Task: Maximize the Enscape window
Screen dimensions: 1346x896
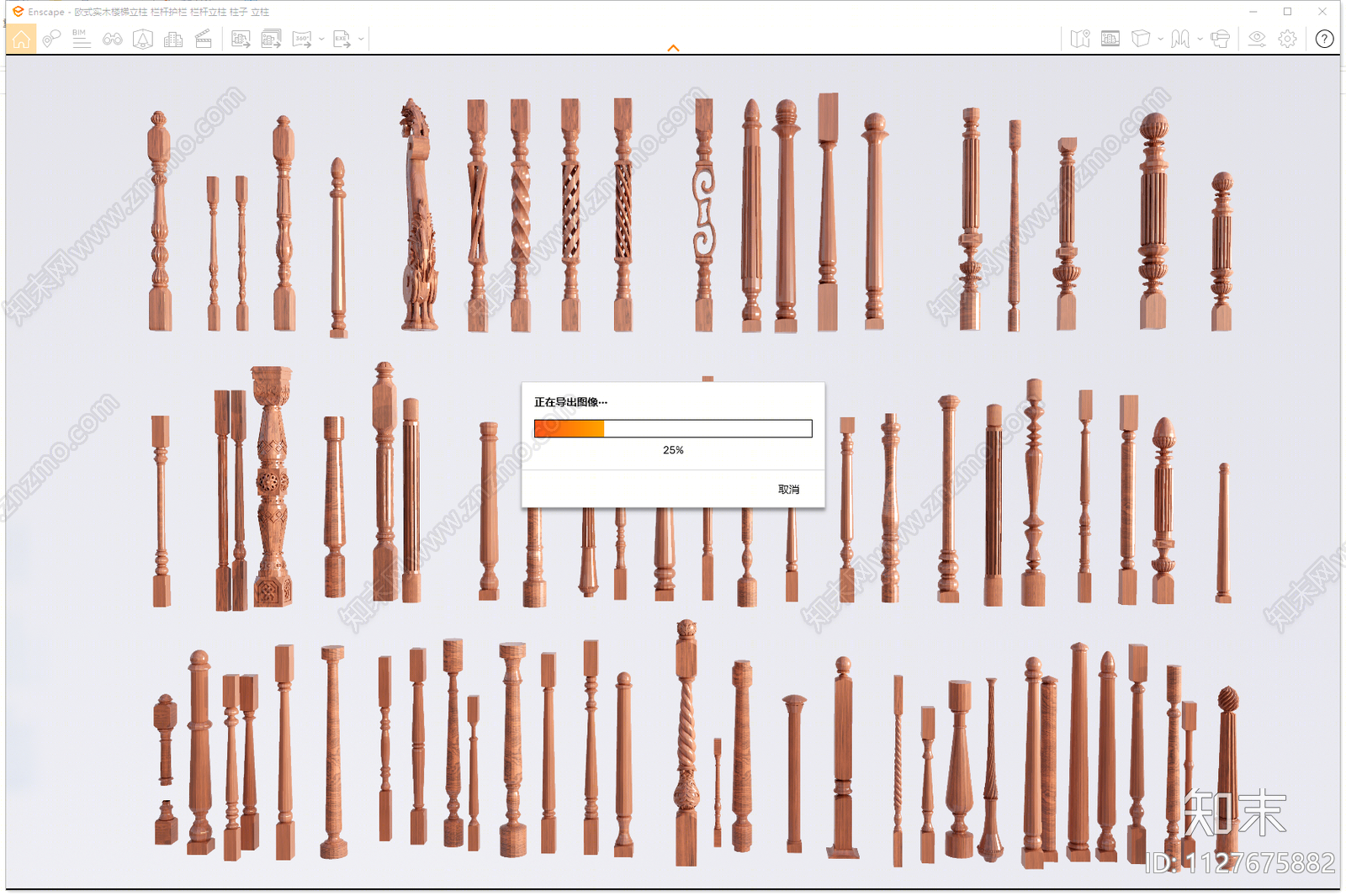Action: tap(1287, 12)
